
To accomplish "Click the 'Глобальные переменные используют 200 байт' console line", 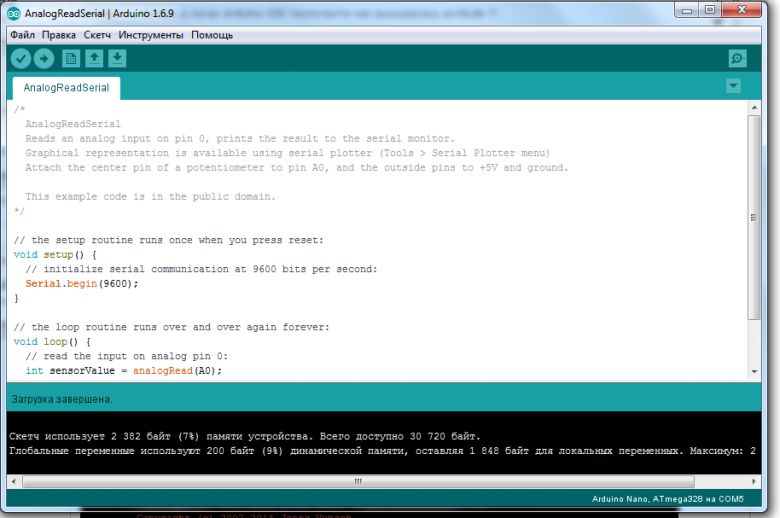I will 383,451.
